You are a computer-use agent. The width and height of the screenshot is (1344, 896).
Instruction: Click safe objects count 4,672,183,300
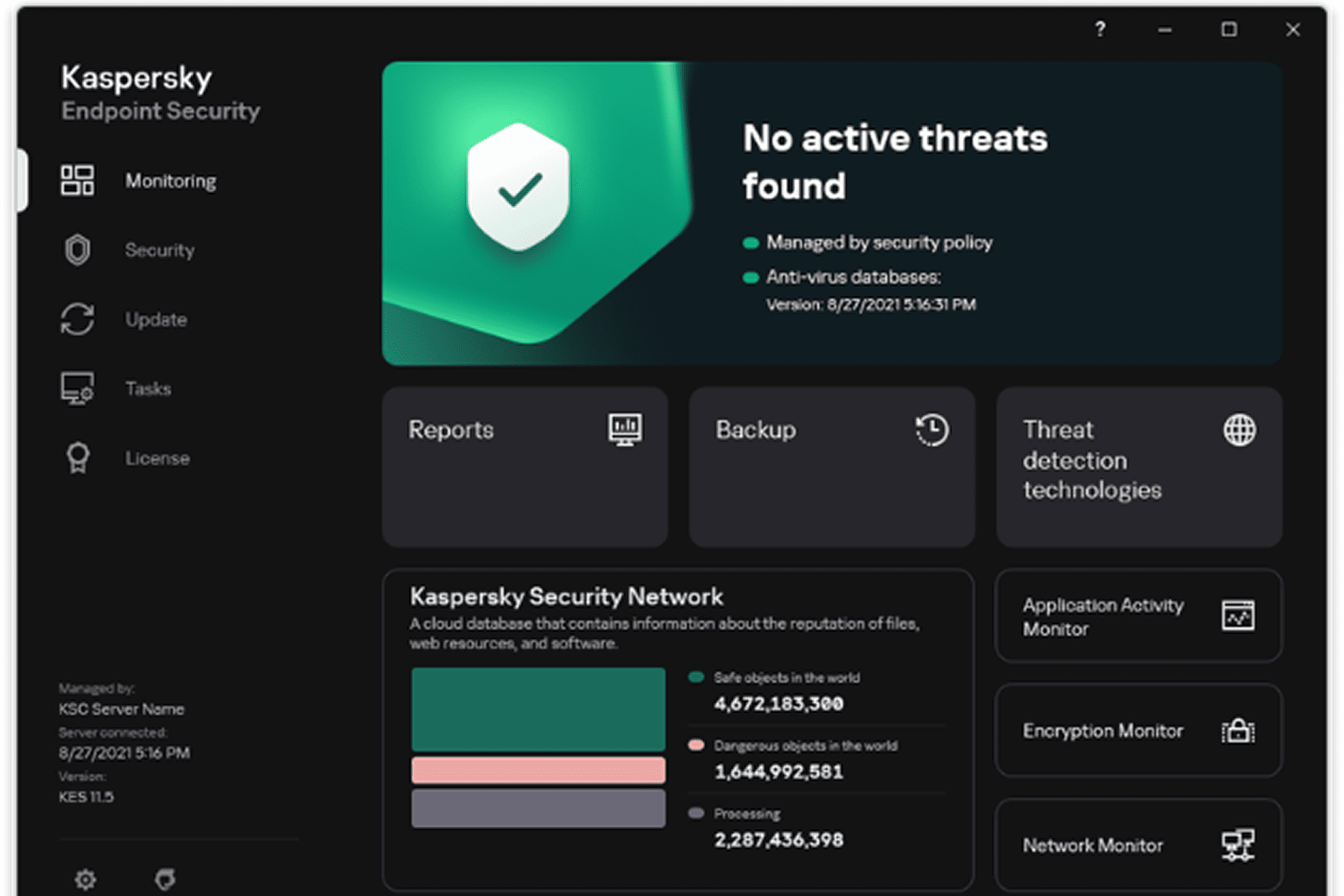tap(779, 704)
